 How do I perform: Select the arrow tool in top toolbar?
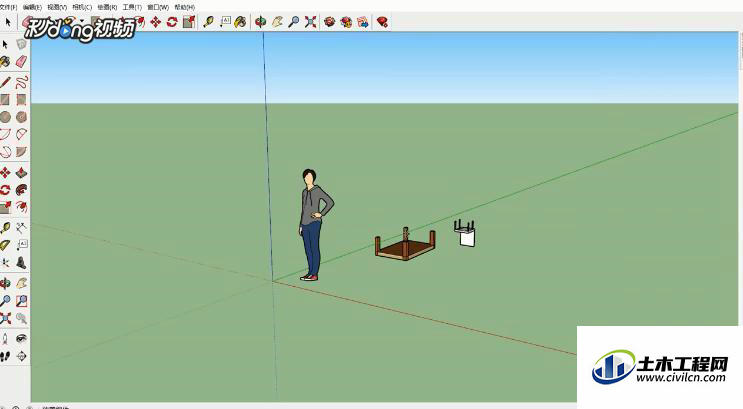8,22
